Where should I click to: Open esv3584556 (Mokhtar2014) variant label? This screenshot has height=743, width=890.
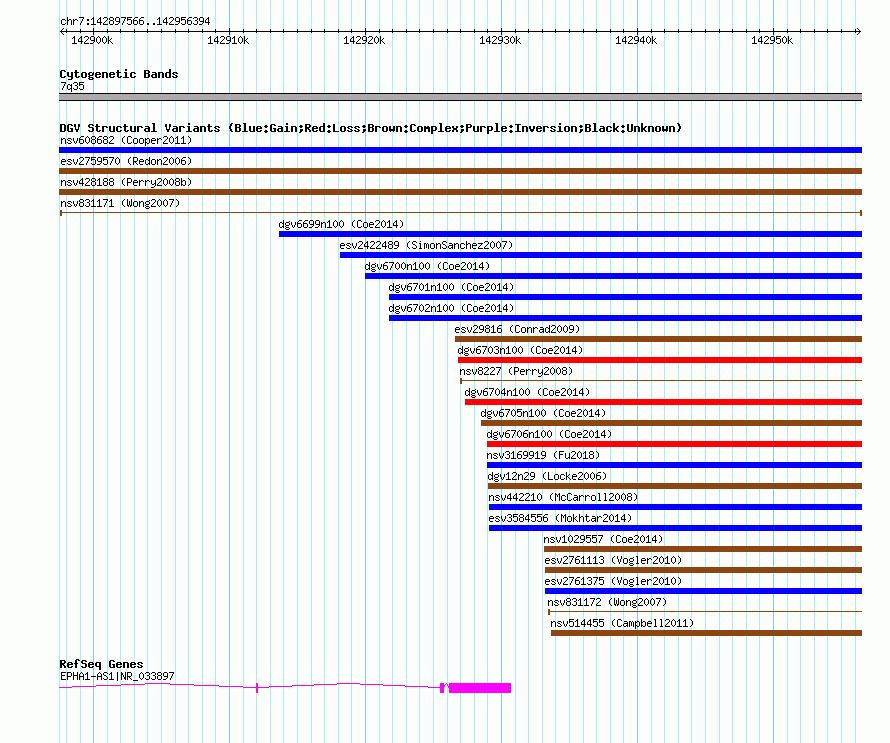click(x=560, y=518)
